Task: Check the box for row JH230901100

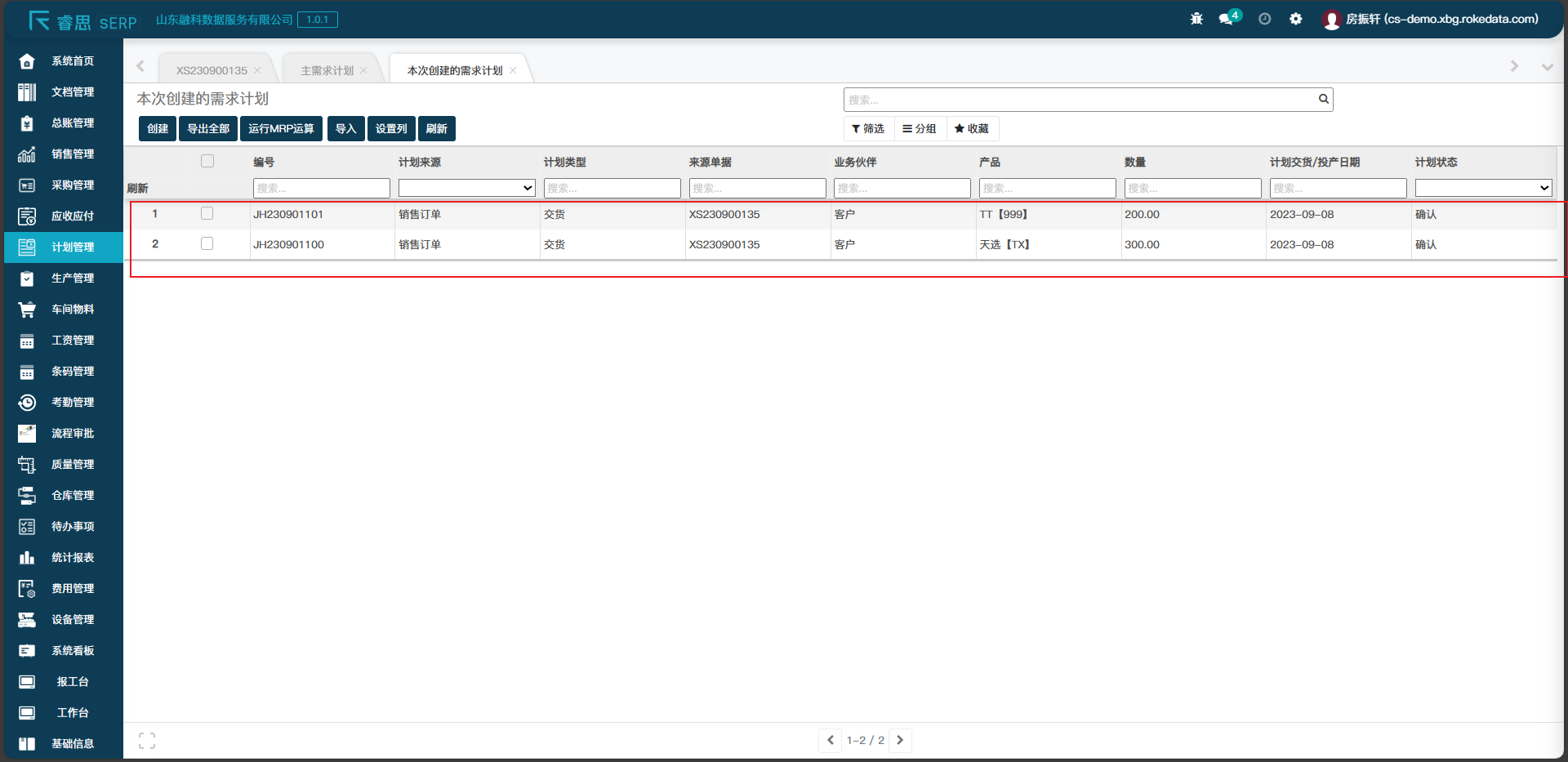Action: click(207, 244)
